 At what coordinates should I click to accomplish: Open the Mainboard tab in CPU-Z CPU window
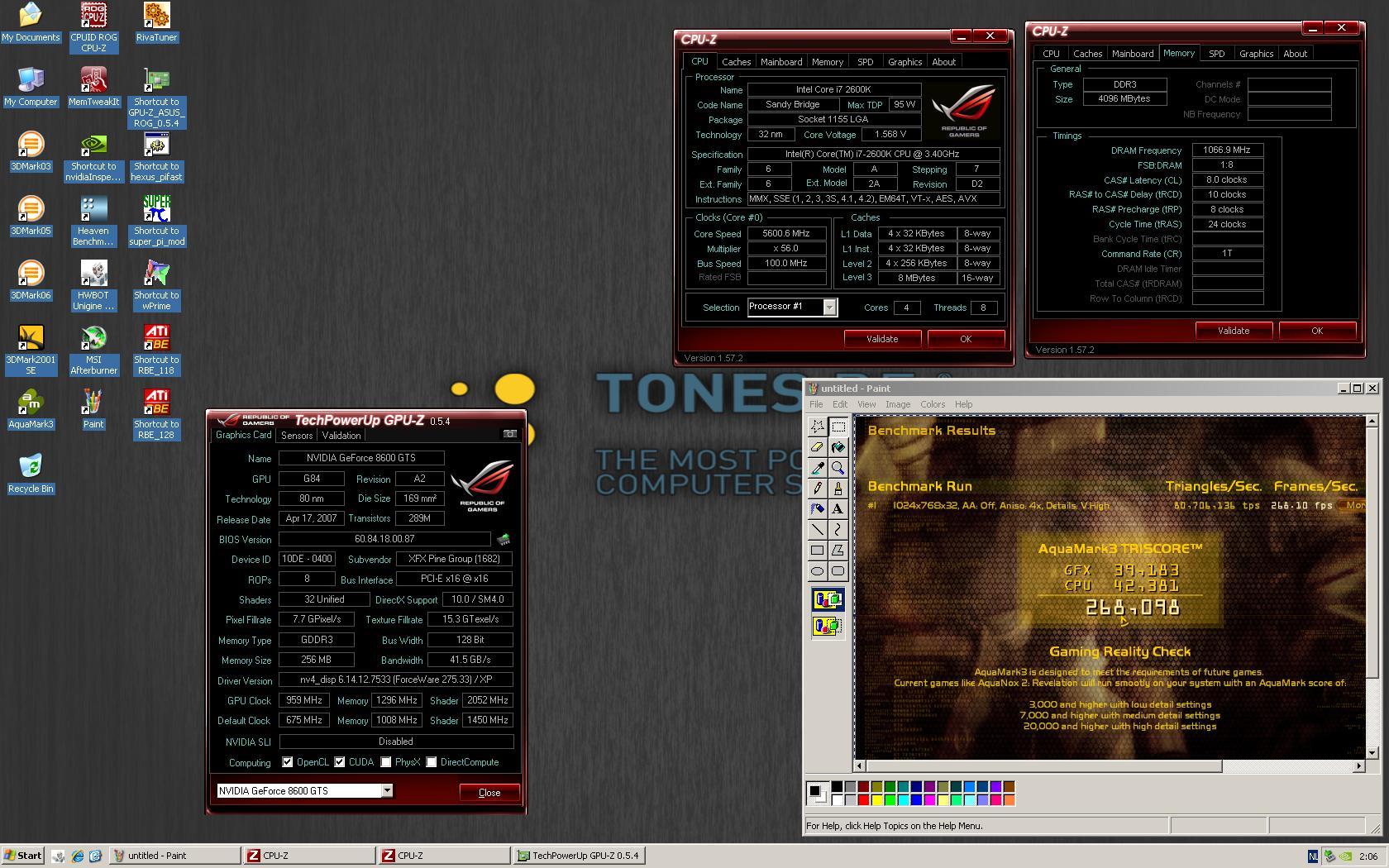tap(781, 62)
